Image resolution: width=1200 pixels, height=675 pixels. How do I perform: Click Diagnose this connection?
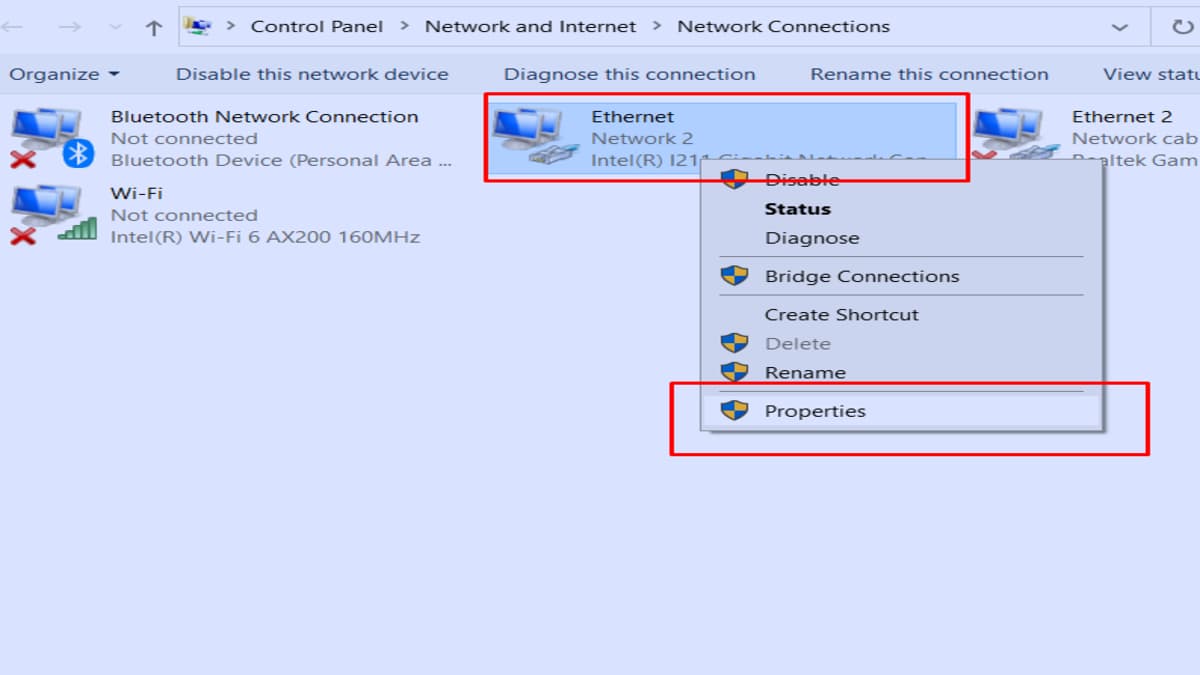tap(630, 74)
